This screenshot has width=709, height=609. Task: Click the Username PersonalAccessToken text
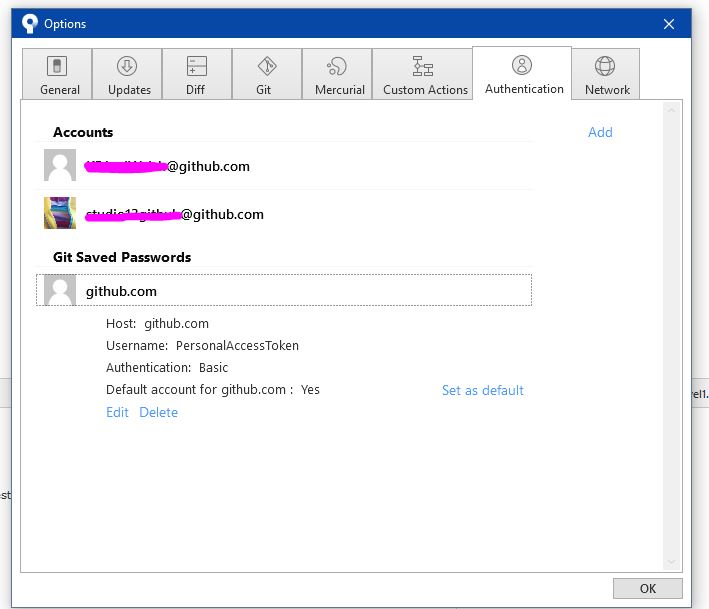coord(202,346)
